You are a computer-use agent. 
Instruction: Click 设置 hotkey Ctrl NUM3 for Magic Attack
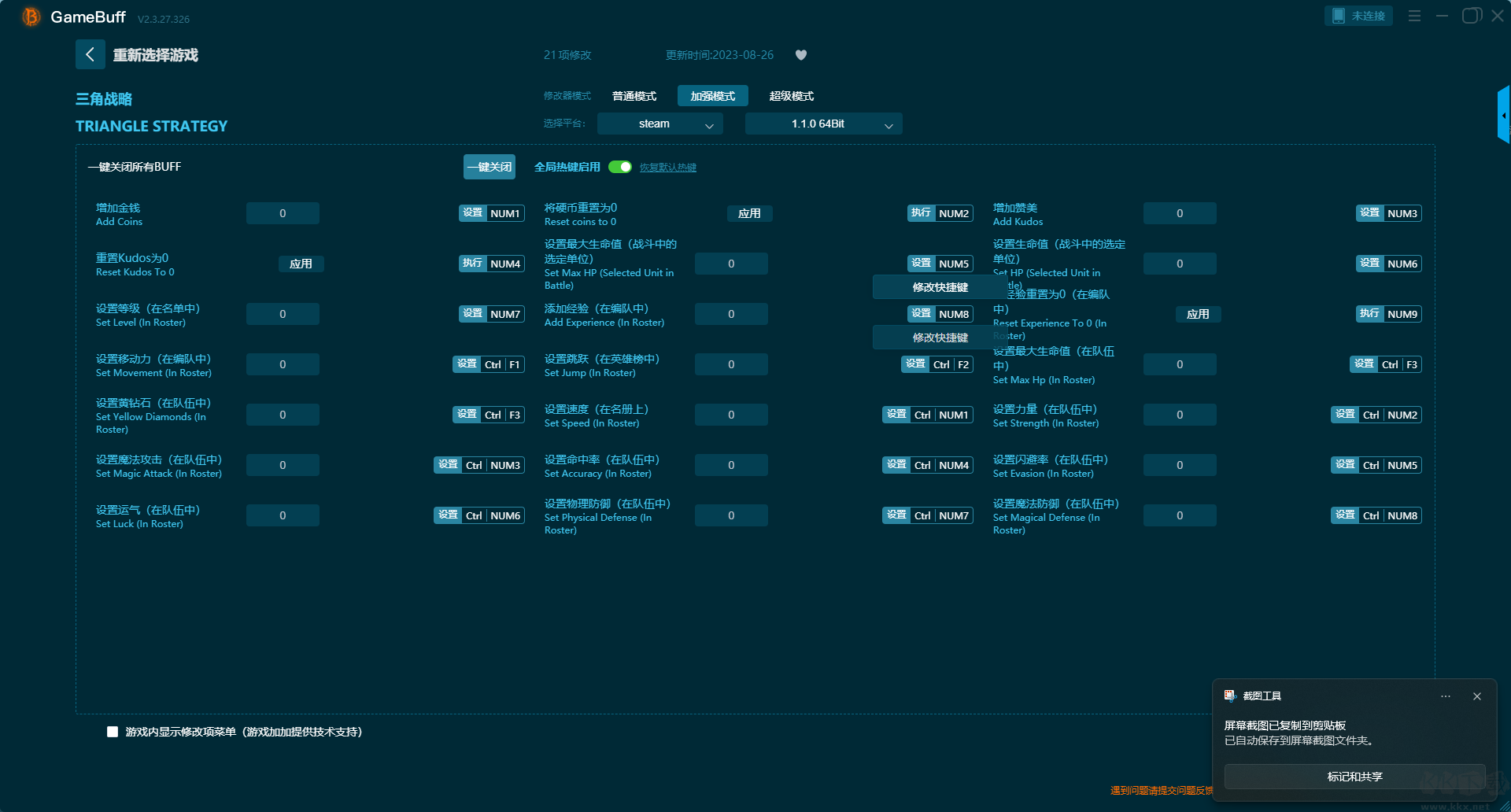point(479,465)
